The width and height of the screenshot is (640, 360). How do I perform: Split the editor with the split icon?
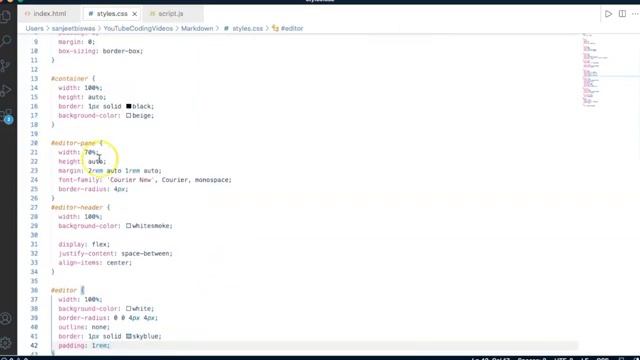pos(622,14)
